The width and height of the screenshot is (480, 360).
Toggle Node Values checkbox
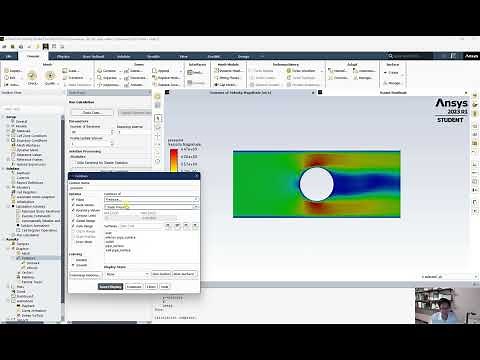tap(73, 205)
